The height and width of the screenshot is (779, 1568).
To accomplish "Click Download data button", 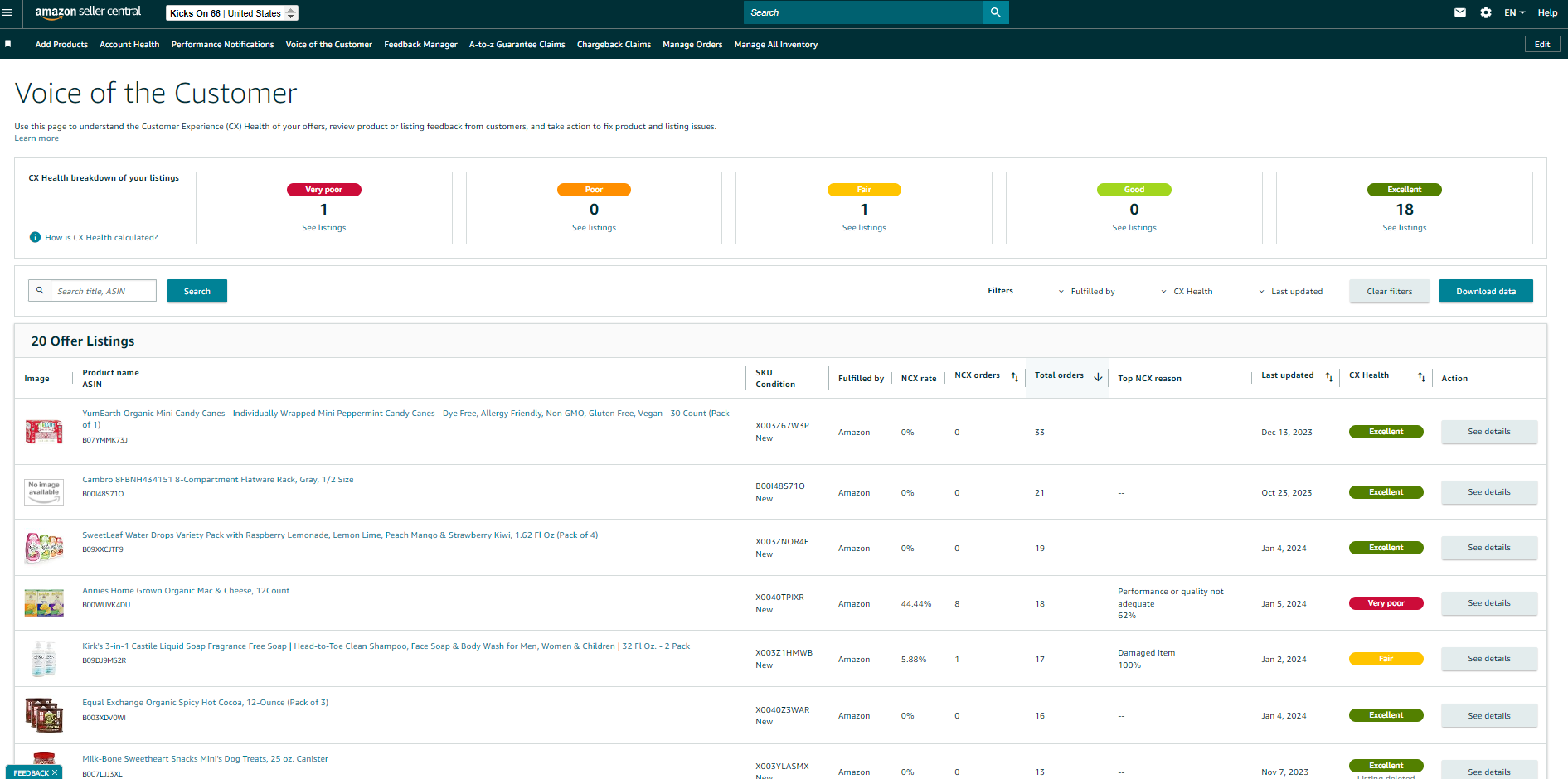I will coord(1486,291).
